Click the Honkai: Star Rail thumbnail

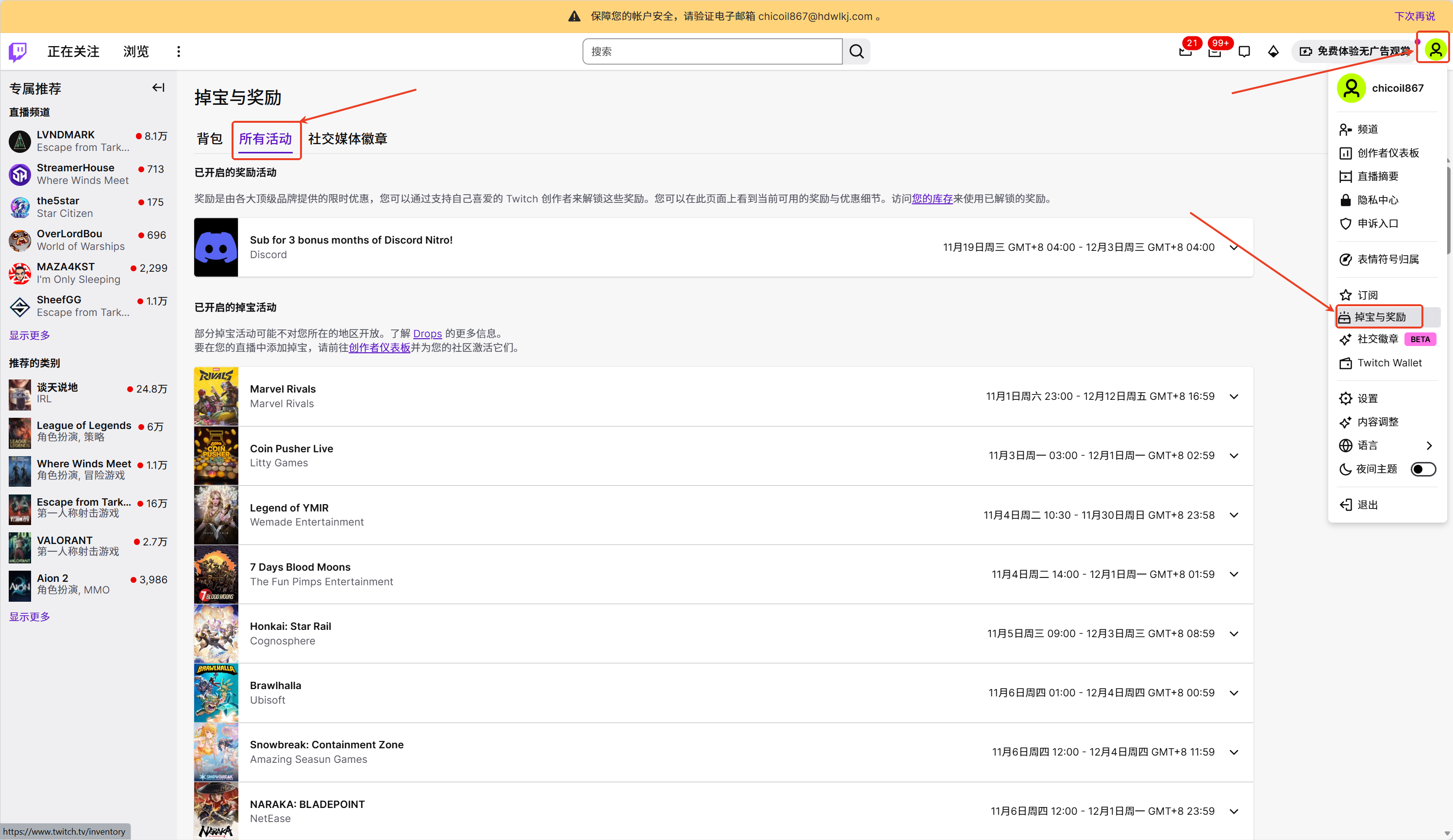pos(216,633)
